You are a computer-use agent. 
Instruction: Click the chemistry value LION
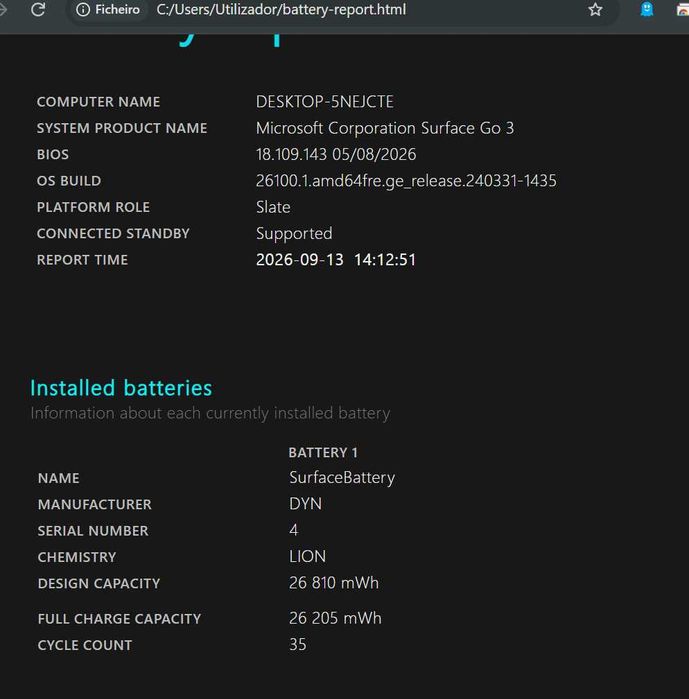click(308, 557)
